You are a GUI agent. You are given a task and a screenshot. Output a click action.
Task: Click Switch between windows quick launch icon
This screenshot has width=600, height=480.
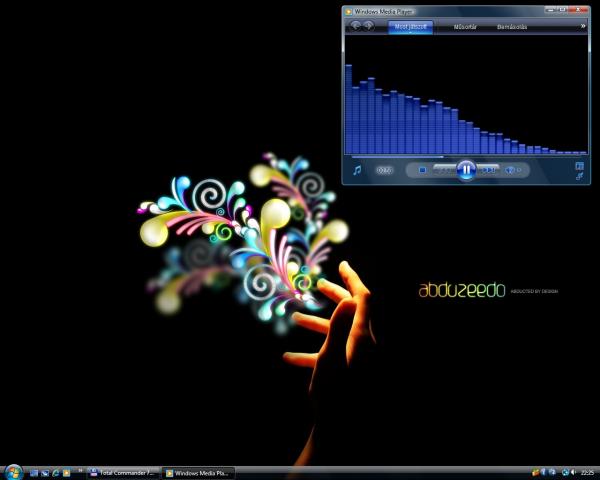pyautogui.click(x=45, y=473)
